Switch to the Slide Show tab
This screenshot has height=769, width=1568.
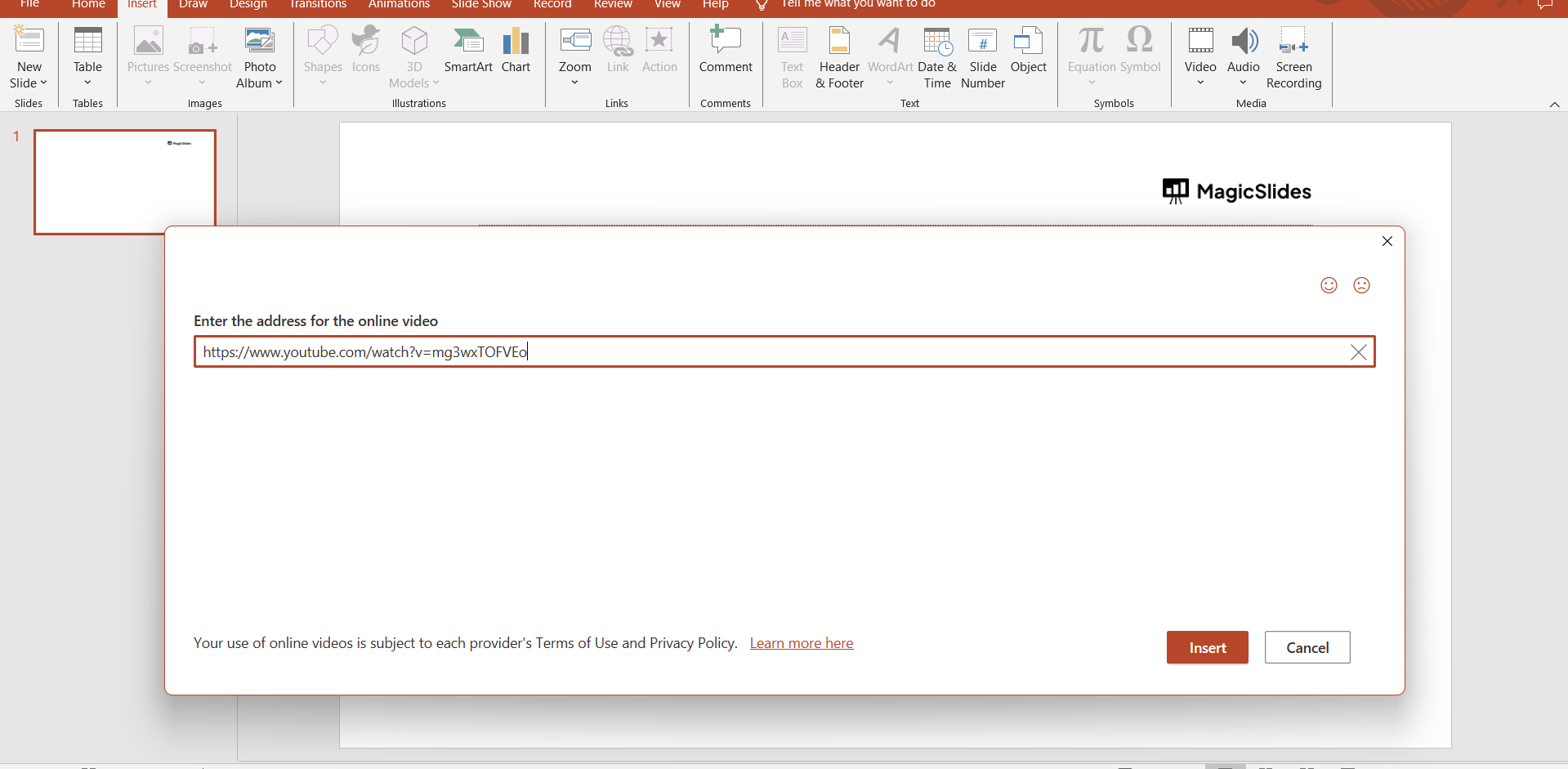click(481, 5)
